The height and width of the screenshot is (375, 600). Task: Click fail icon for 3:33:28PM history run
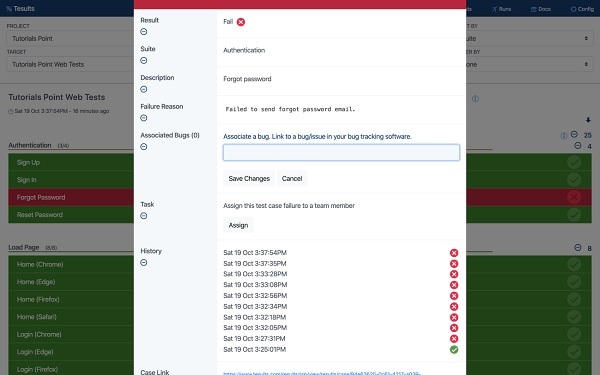(x=454, y=274)
